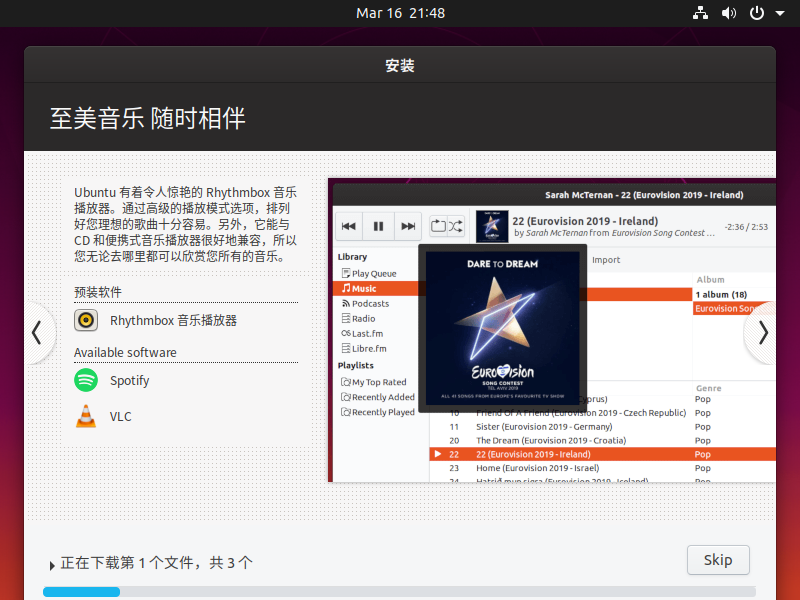Open Radio in Library sidebar
This screenshot has width=800, height=600.
[363, 318]
